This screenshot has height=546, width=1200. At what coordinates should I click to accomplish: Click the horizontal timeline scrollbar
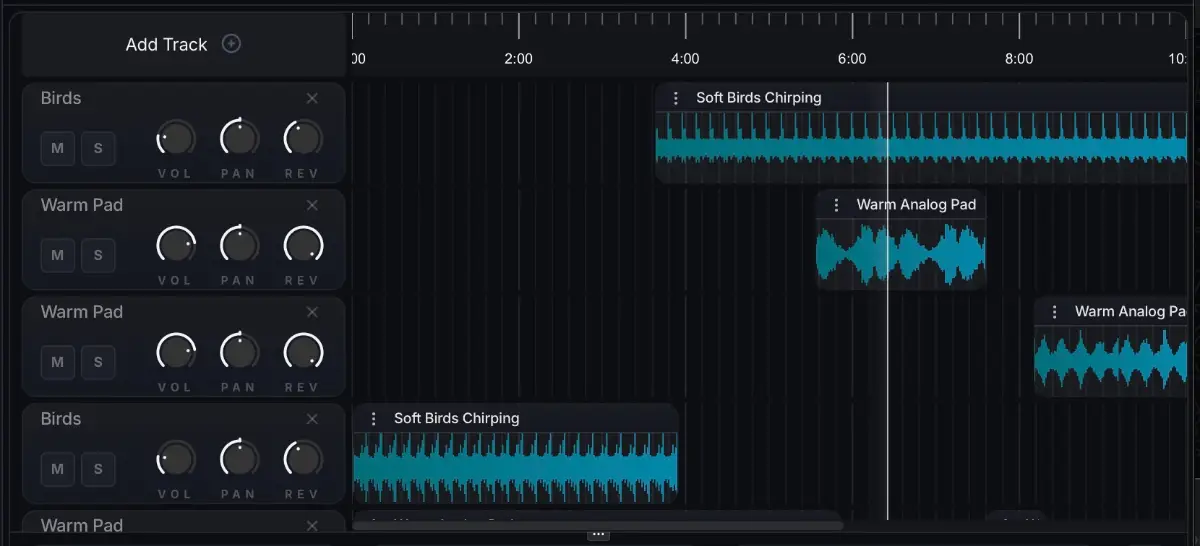598,525
